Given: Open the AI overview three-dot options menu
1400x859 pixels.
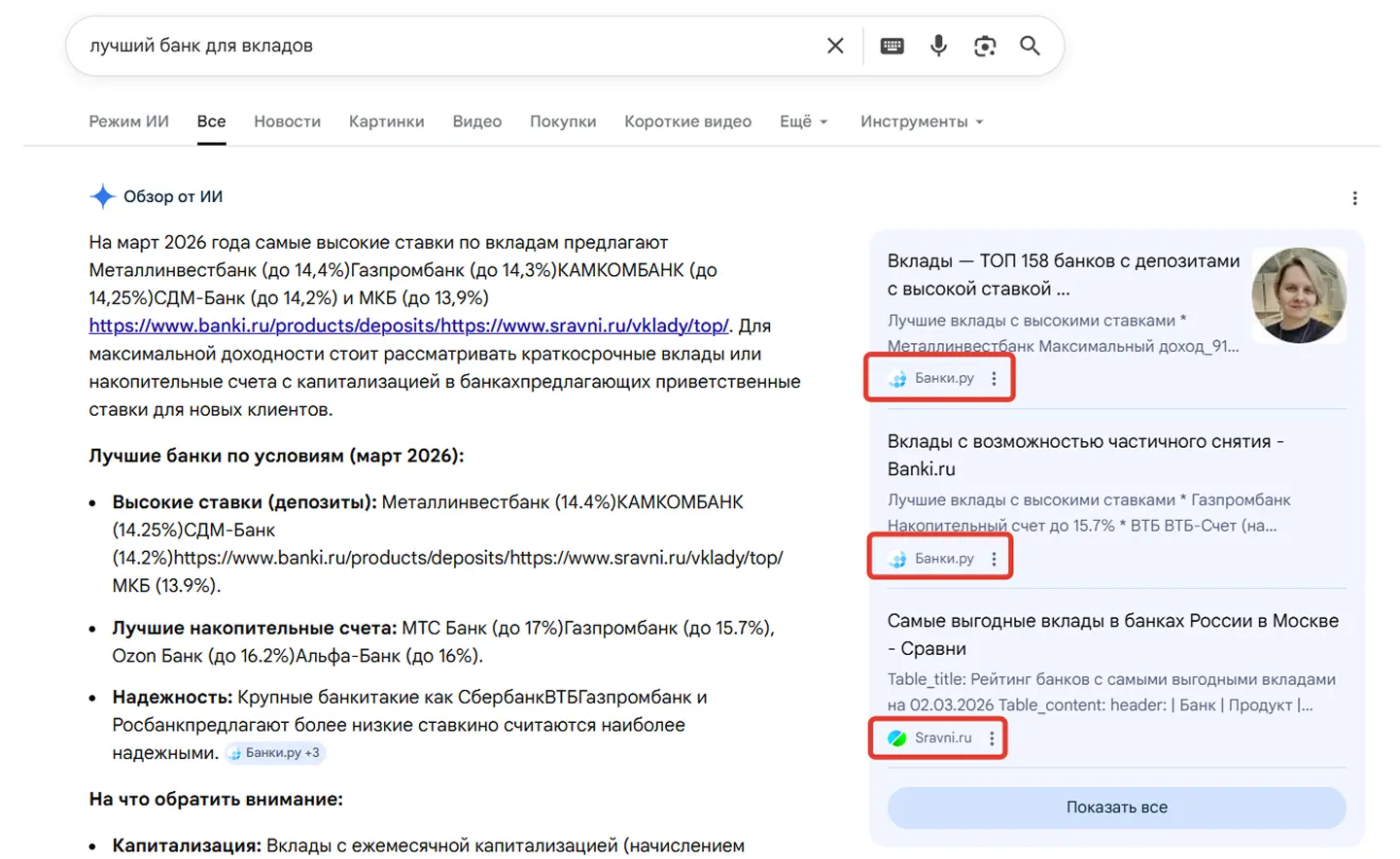Looking at the screenshot, I should 1354,198.
